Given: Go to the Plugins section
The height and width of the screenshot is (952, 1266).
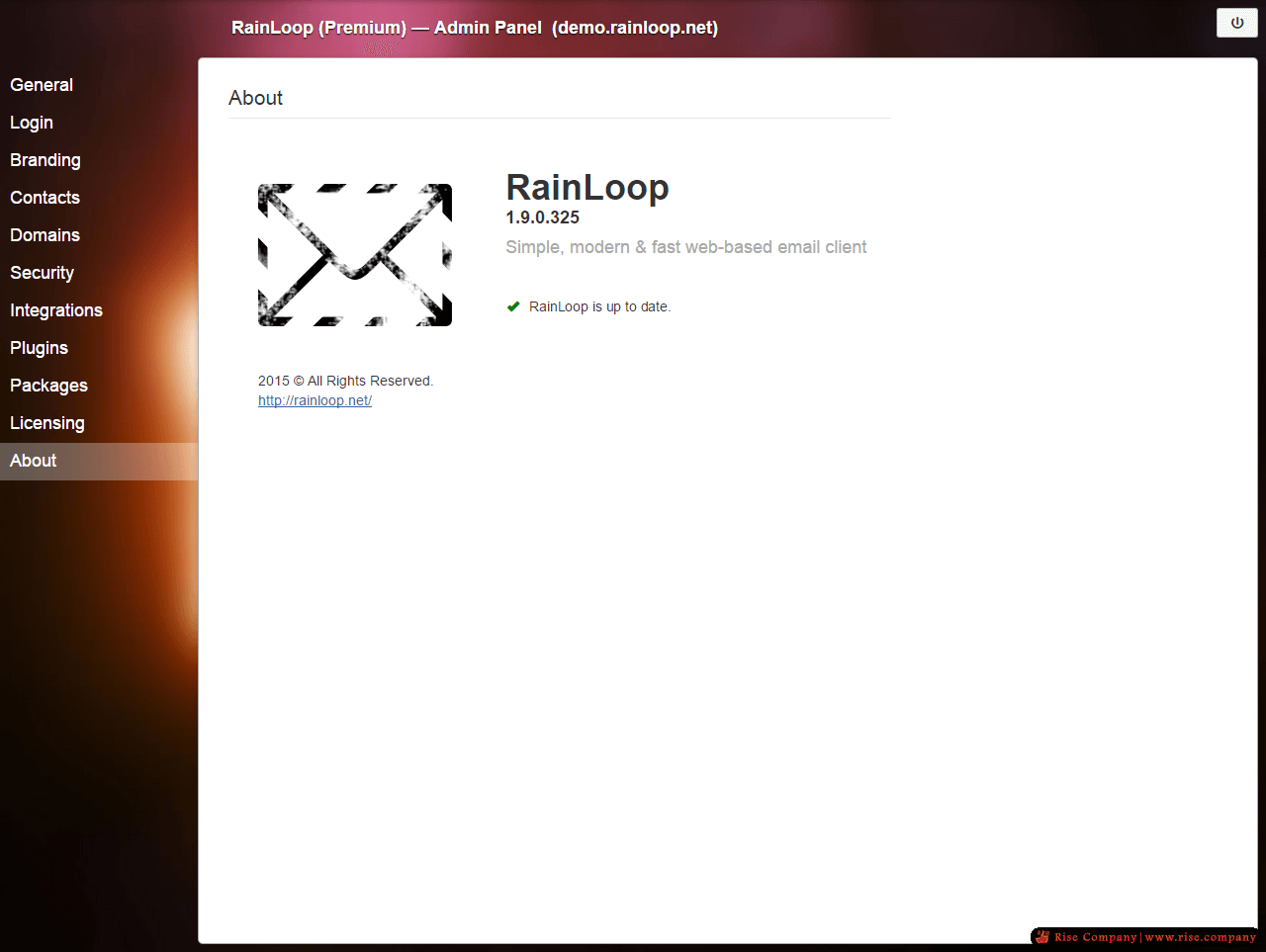Looking at the screenshot, I should [99, 348].
